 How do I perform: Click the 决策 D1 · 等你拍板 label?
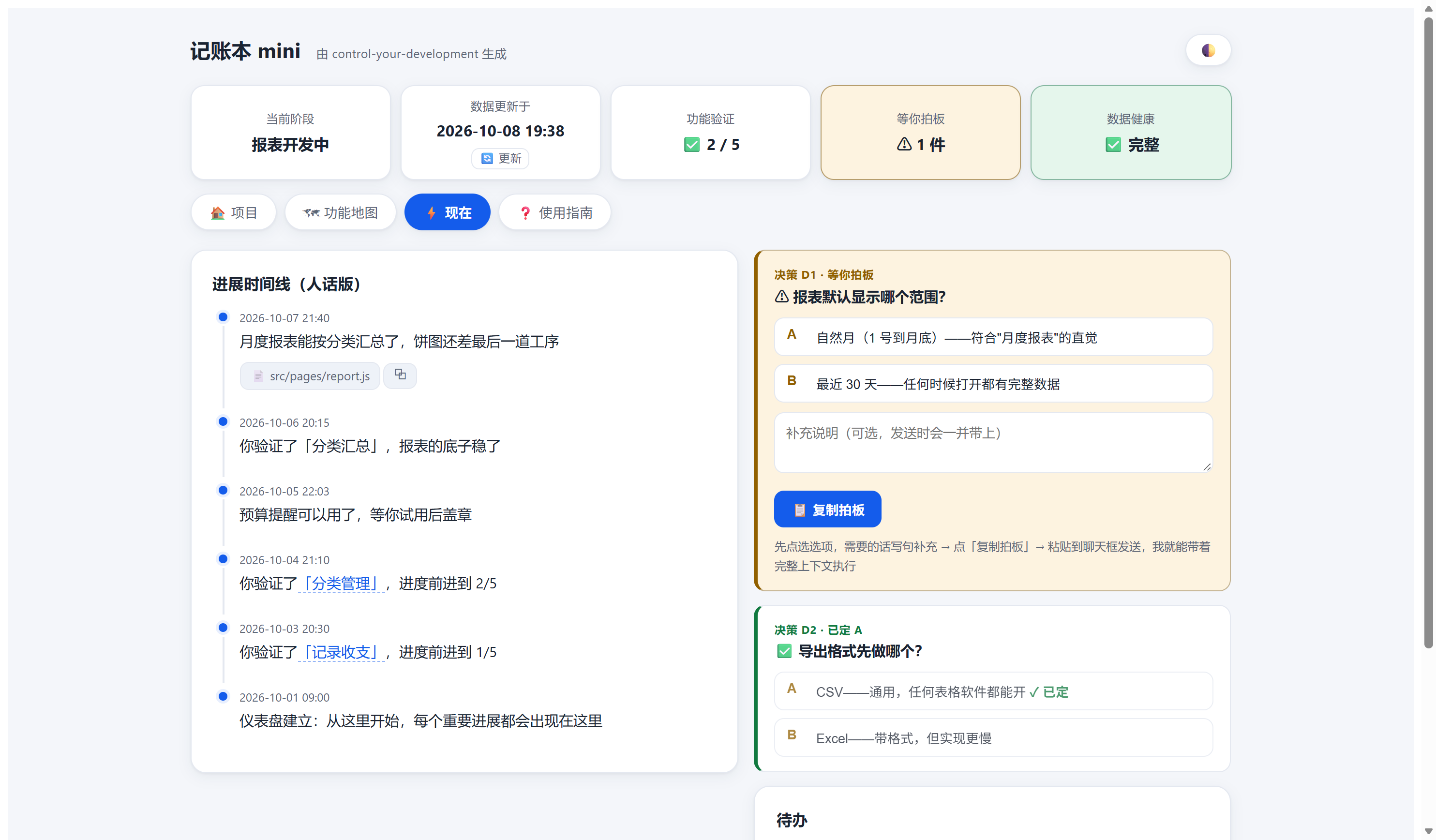tap(824, 275)
